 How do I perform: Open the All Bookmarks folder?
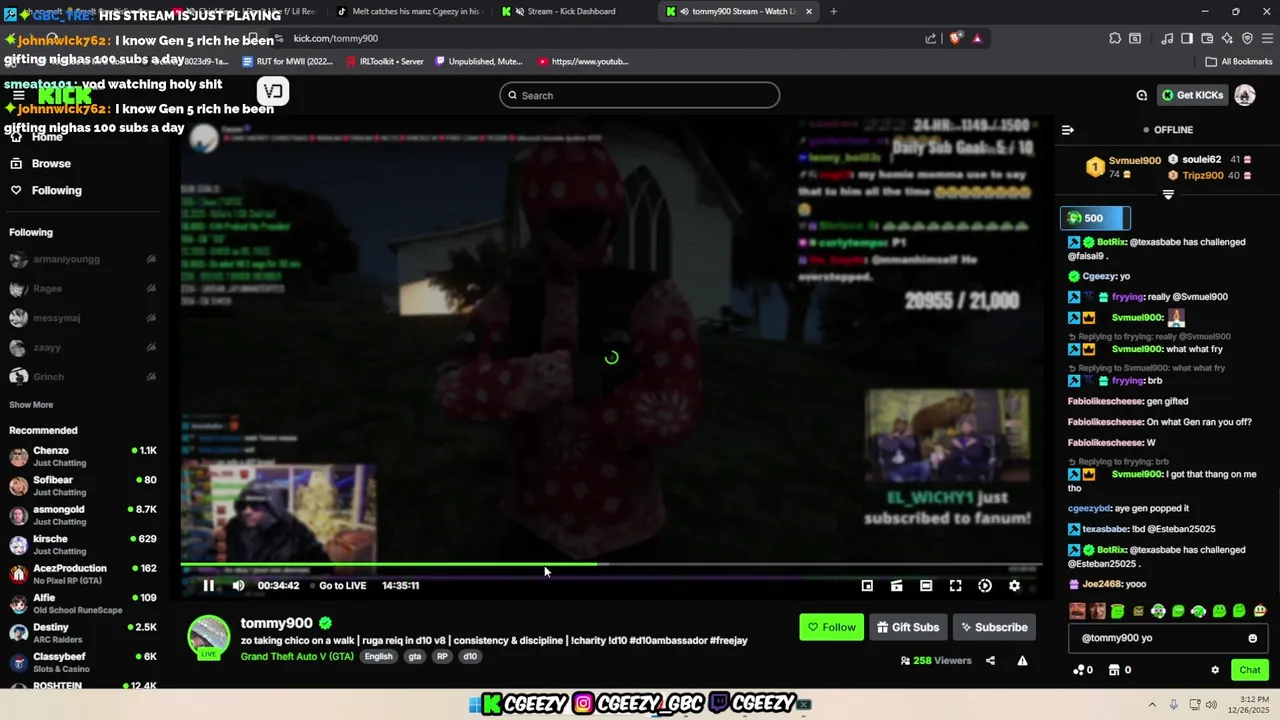(1239, 61)
